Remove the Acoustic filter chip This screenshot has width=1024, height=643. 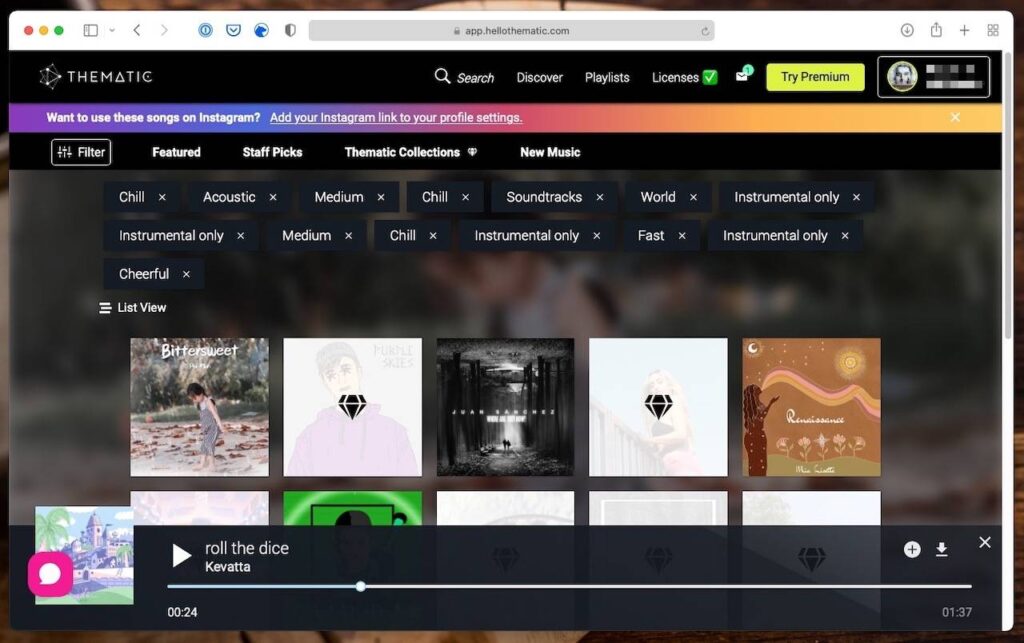pyautogui.click(x=273, y=197)
